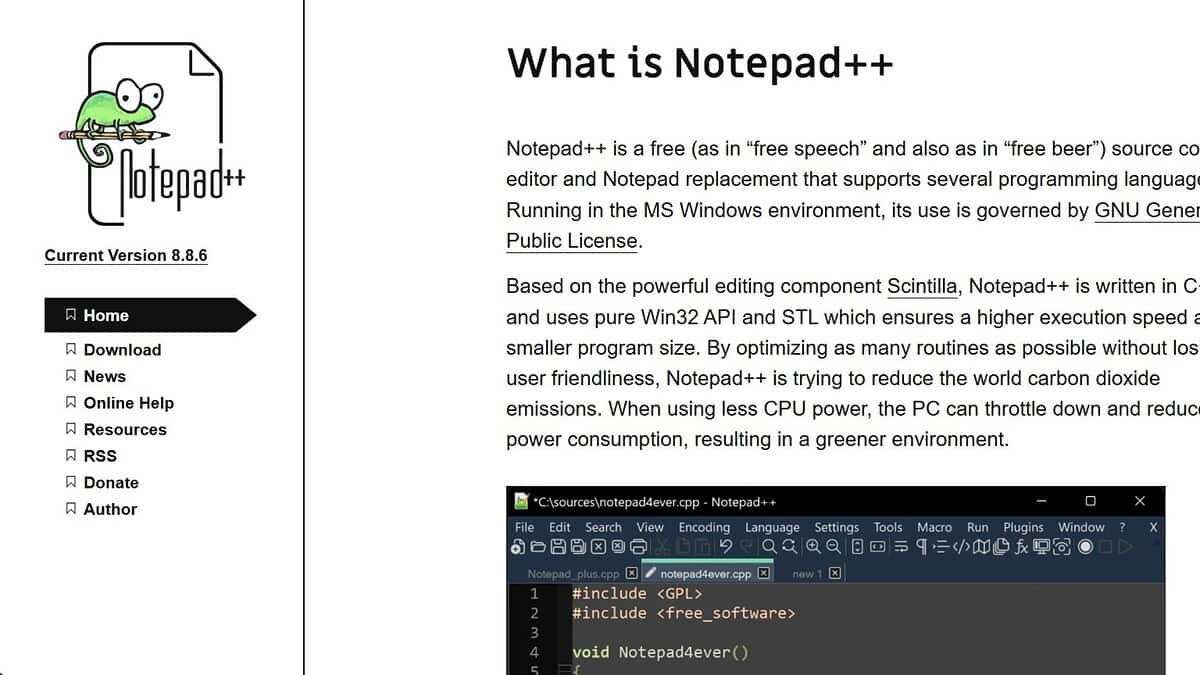Viewport: 1200px width, 675px height.
Task: Toggle the Word Wrap icon
Action: click(901, 547)
